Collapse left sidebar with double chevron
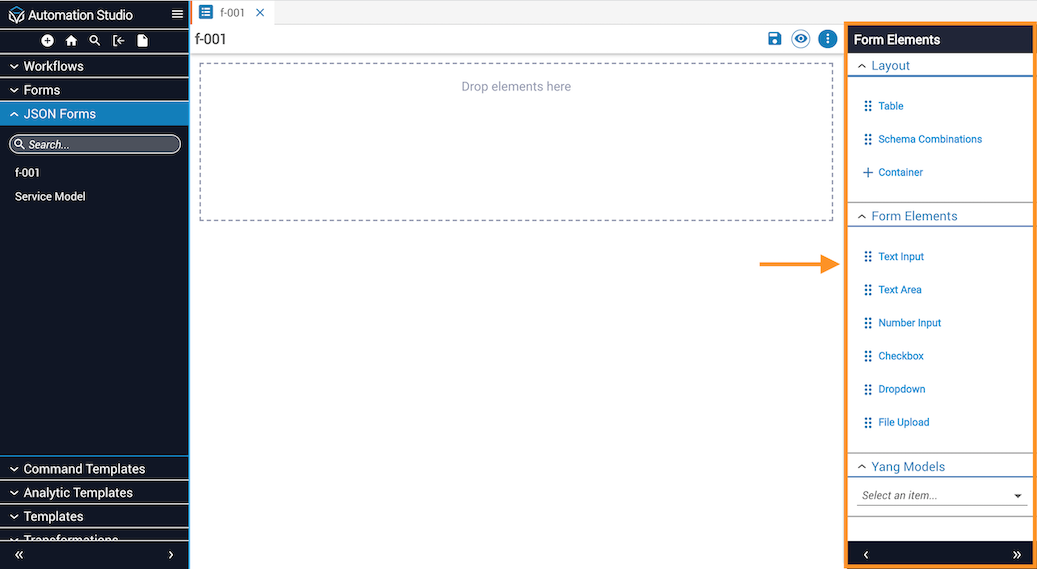The height and width of the screenshot is (569, 1037). click(x=19, y=554)
